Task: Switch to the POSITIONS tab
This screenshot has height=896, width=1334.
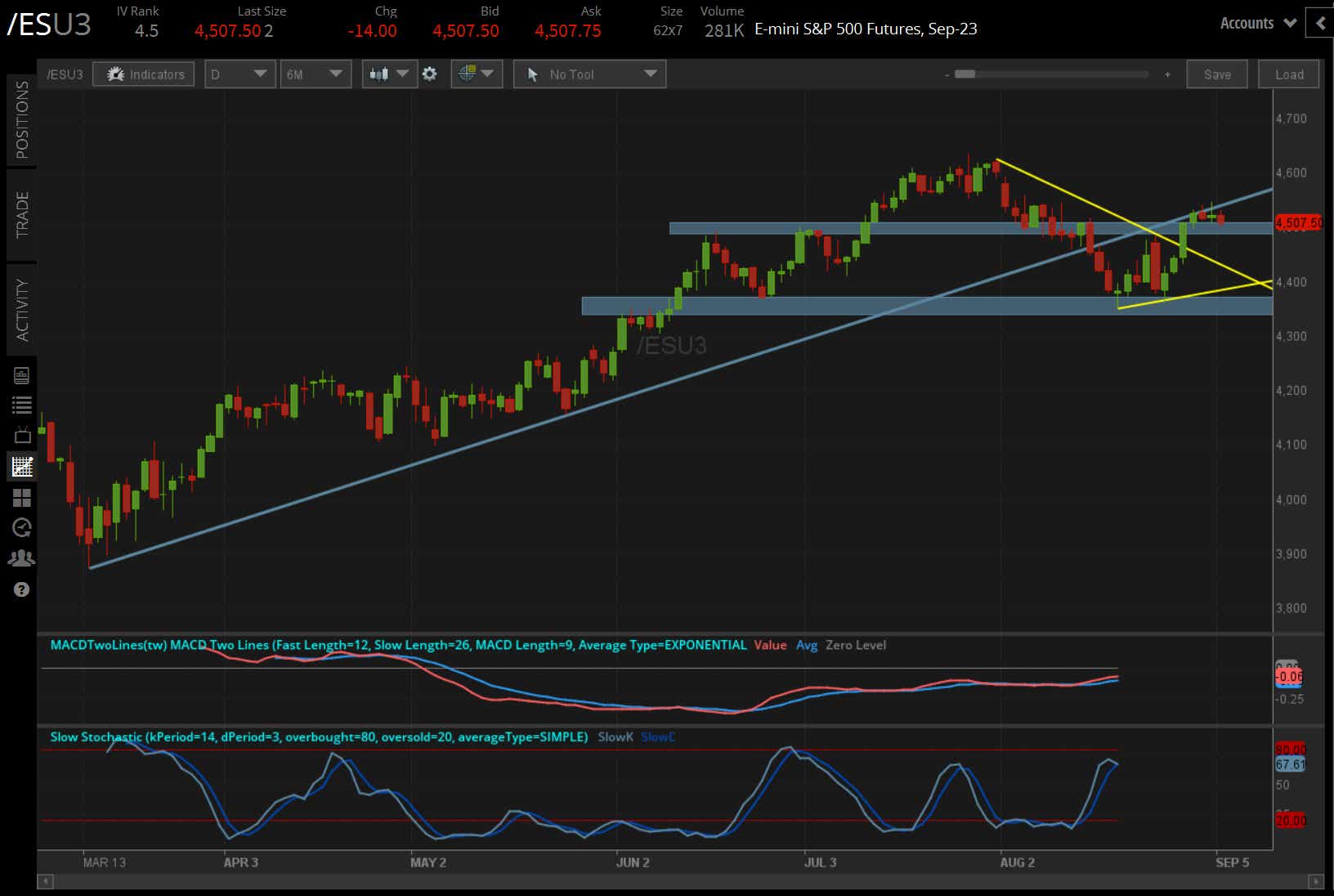Action: (21, 120)
